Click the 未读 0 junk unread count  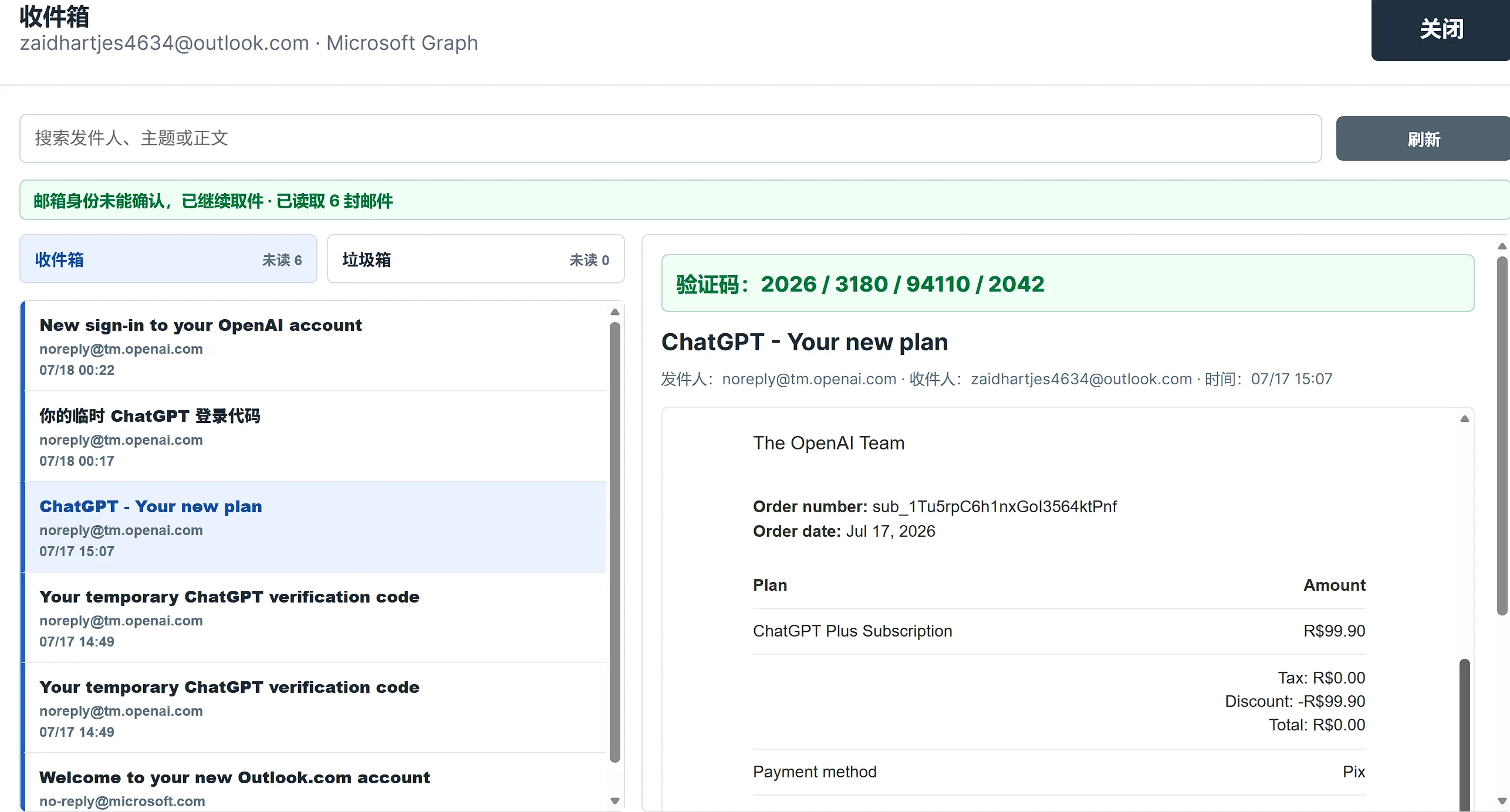(589, 260)
